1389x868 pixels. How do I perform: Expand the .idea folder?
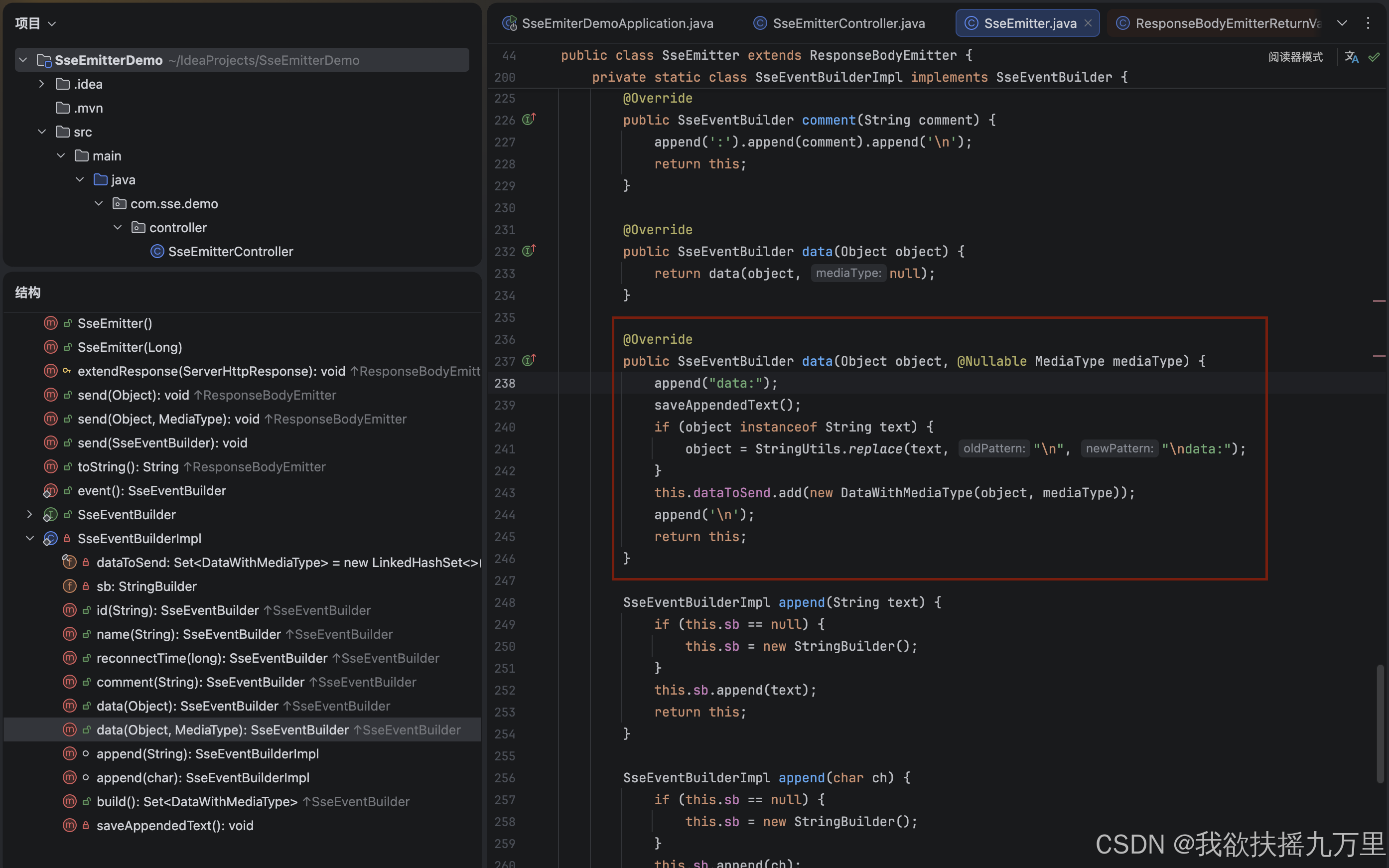41,84
